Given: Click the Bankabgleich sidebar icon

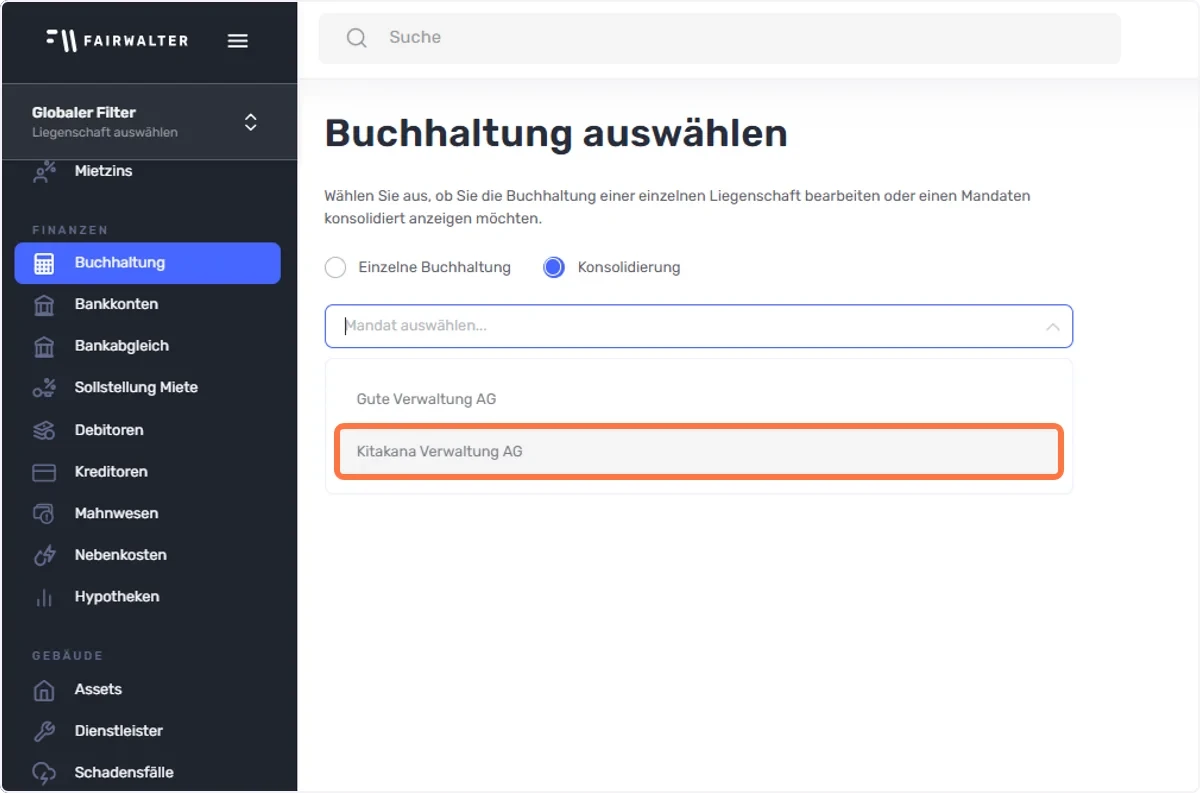Looking at the screenshot, I should pos(44,347).
